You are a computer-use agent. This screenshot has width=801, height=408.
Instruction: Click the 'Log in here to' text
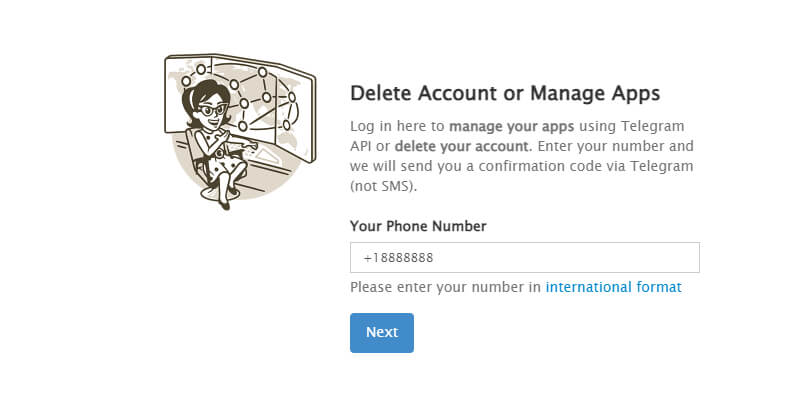[398, 127]
